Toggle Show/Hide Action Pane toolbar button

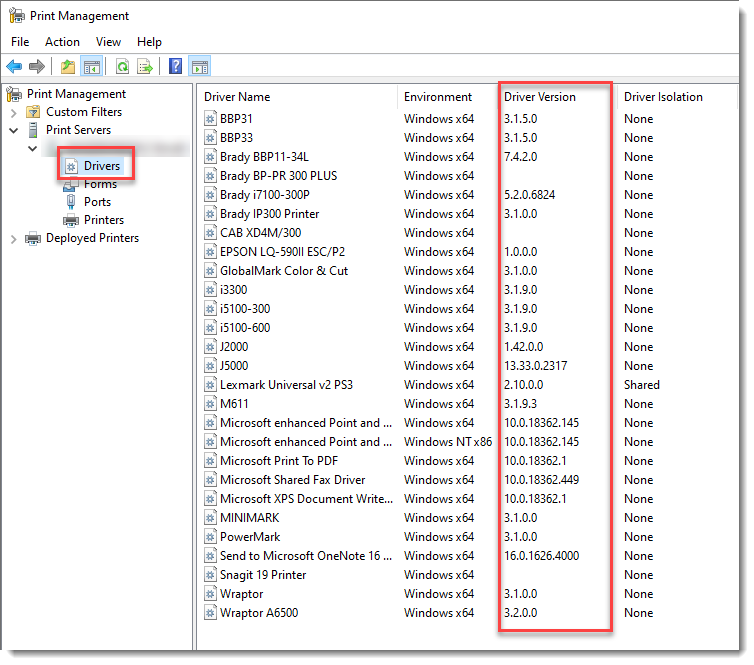coord(199,67)
